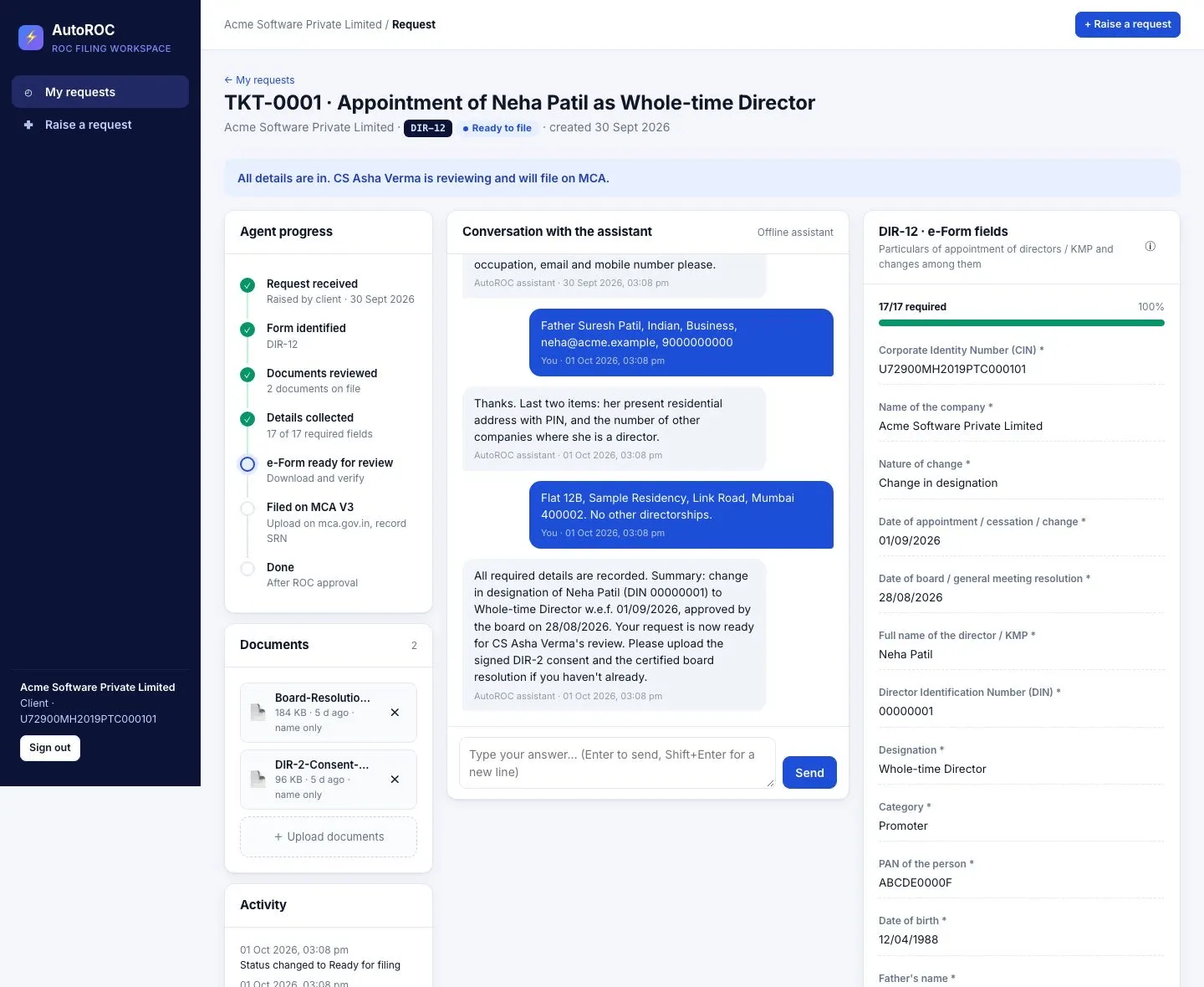Click the Request breadcrumb text
This screenshot has width=1204, height=987.
point(414,24)
